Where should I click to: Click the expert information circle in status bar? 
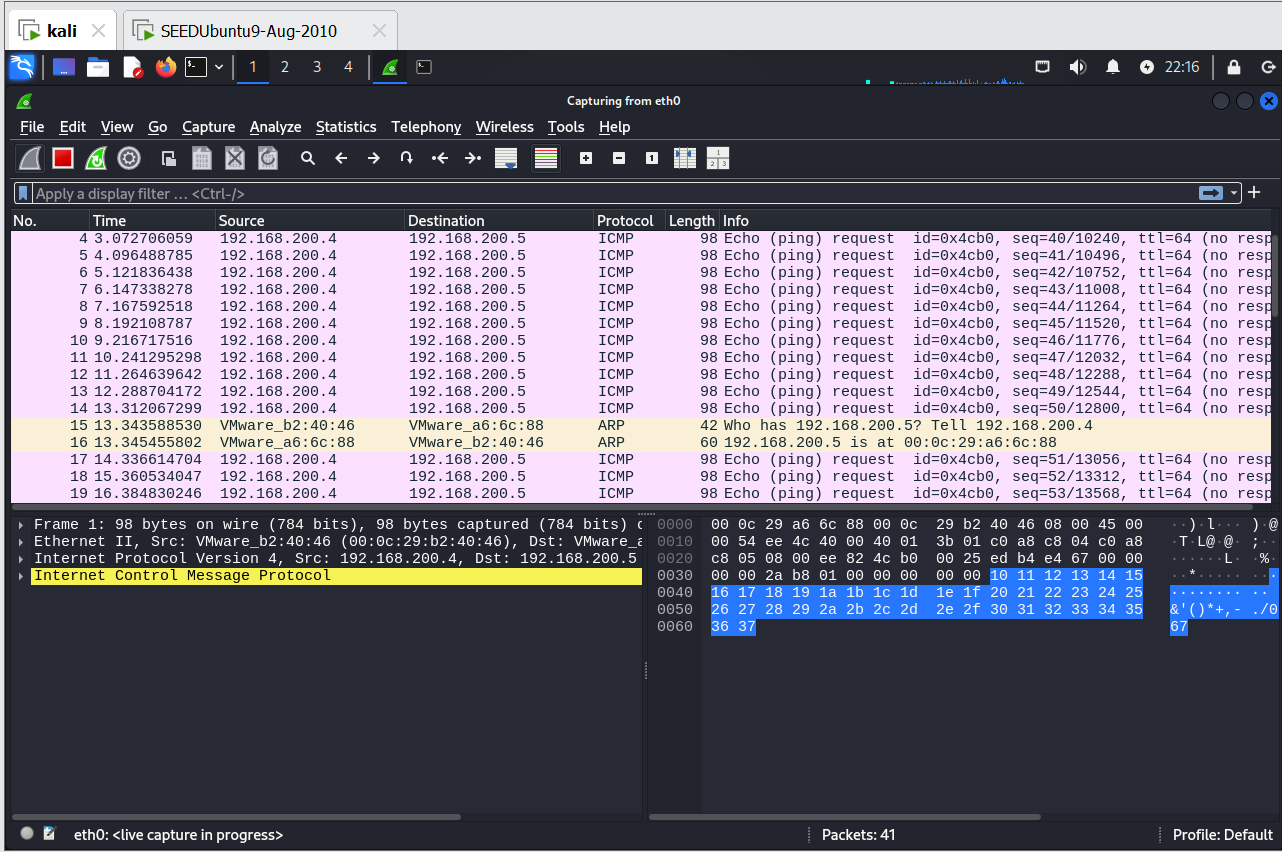pyautogui.click(x=27, y=834)
